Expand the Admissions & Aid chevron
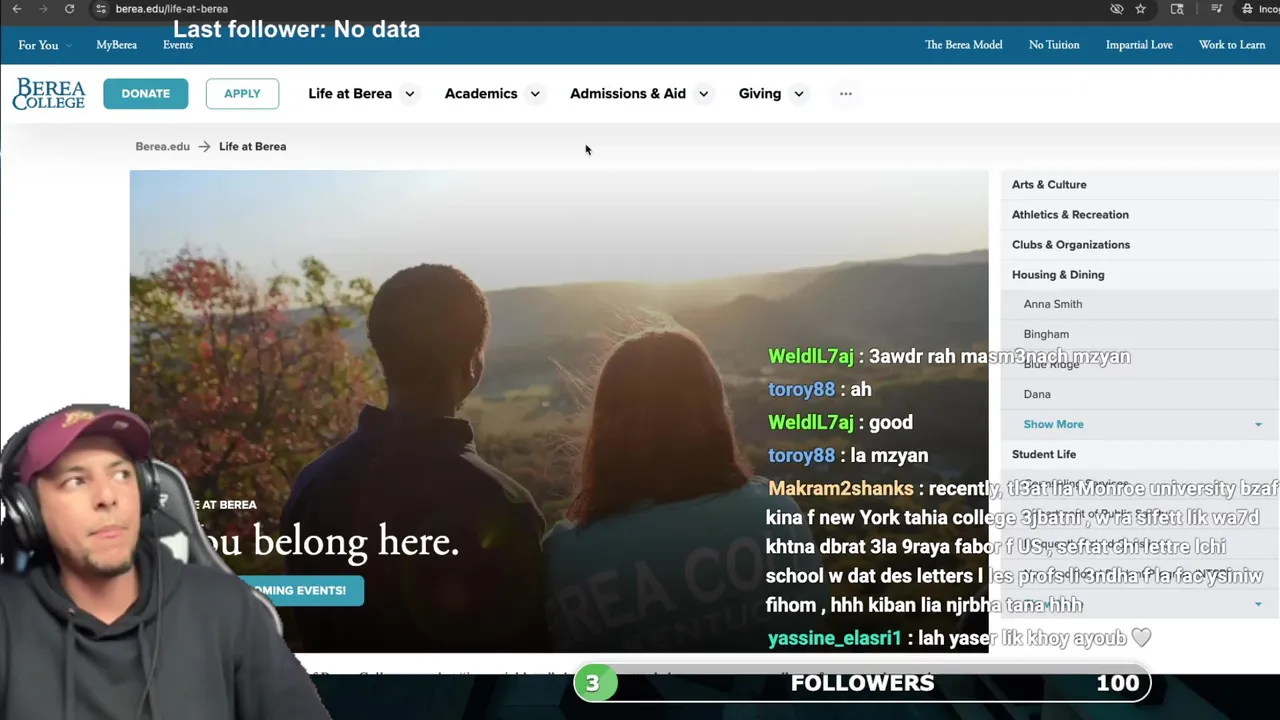The image size is (1280, 720). (703, 94)
